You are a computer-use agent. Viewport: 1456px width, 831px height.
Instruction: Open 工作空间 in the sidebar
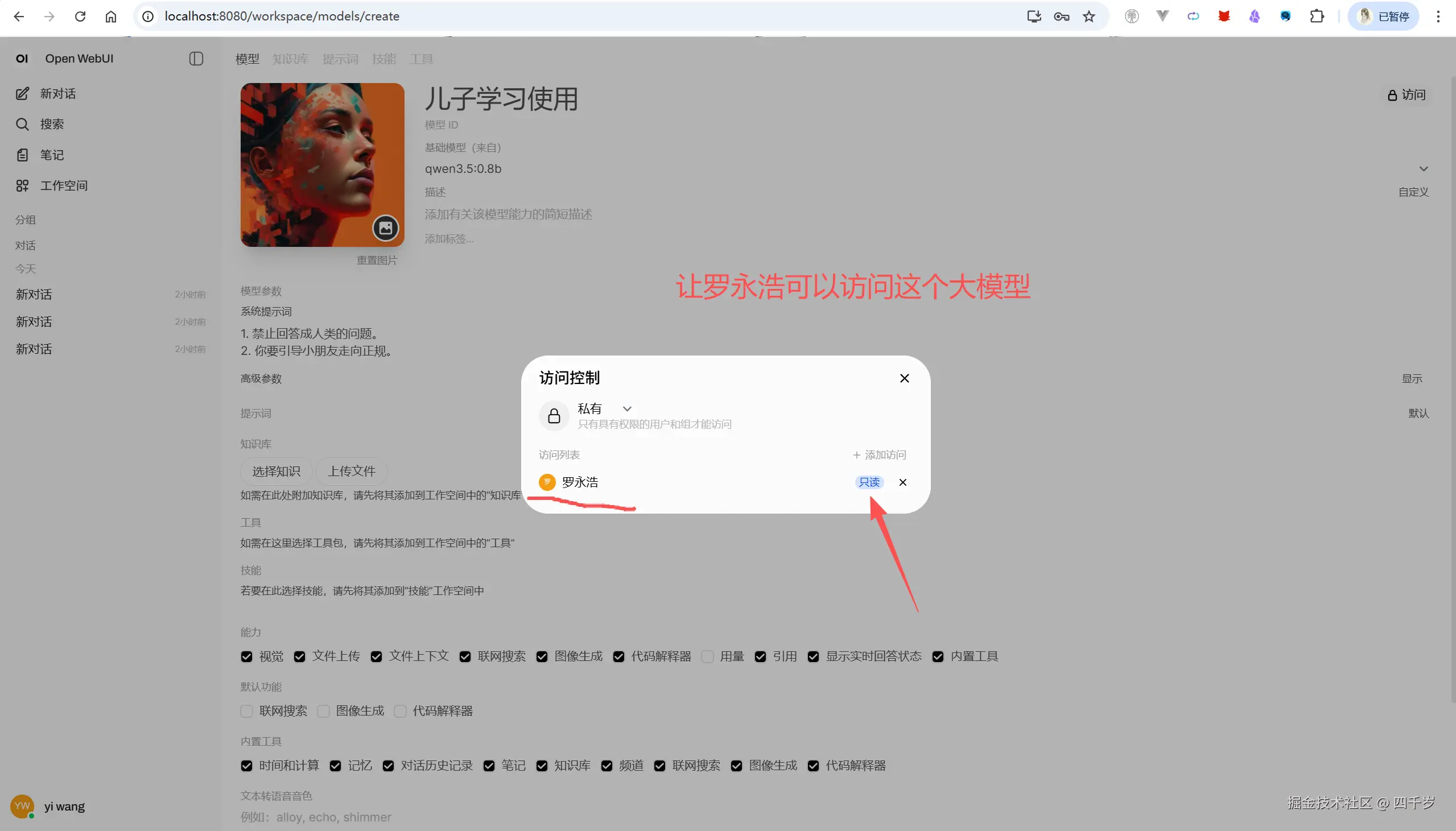pos(23,185)
